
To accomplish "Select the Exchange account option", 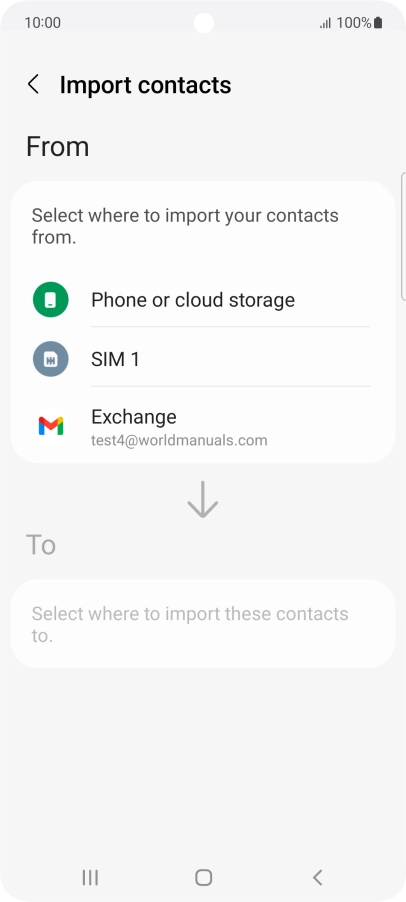I will 202,426.
